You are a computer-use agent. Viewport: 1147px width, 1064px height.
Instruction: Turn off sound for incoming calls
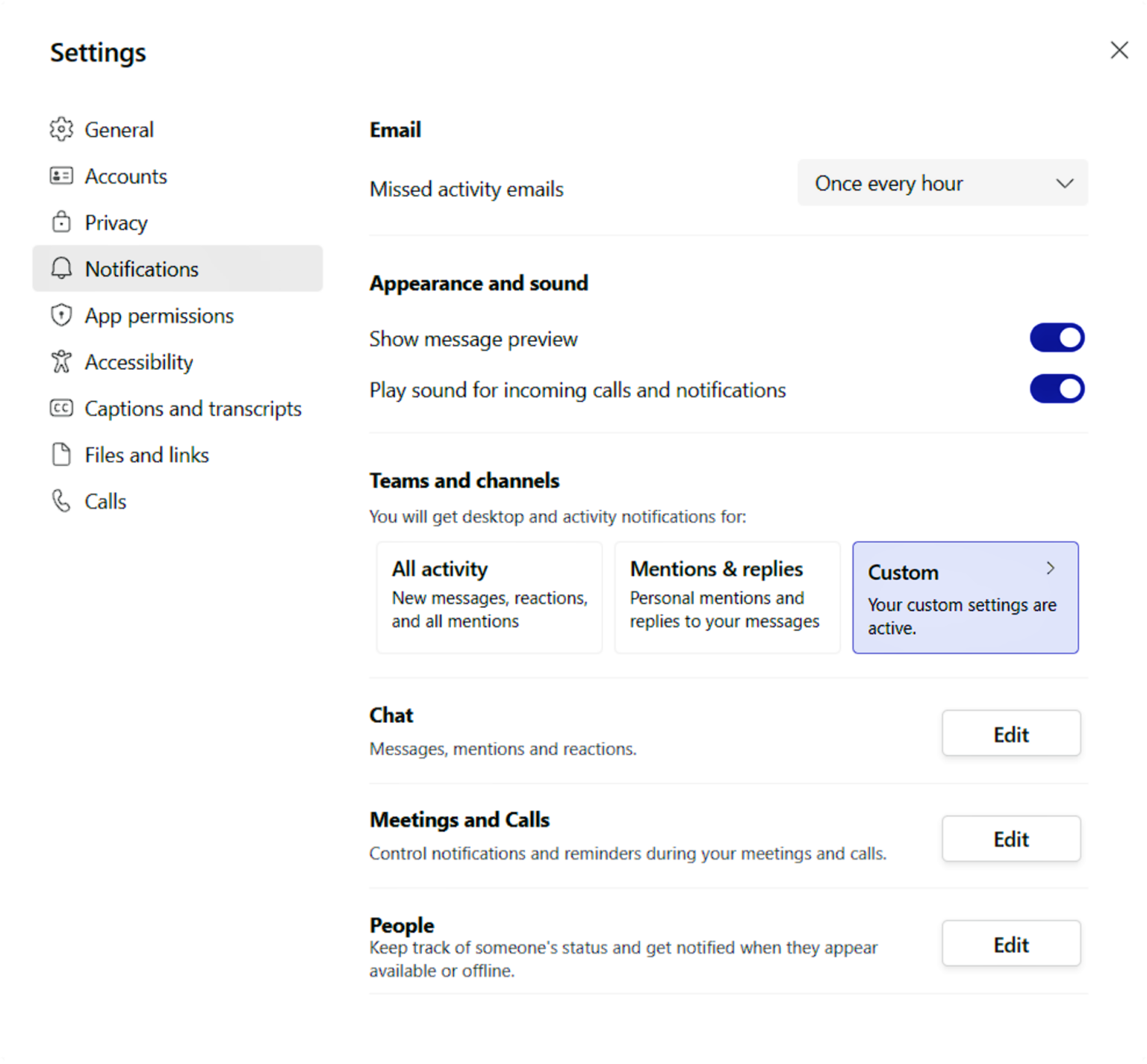(1057, 389)
